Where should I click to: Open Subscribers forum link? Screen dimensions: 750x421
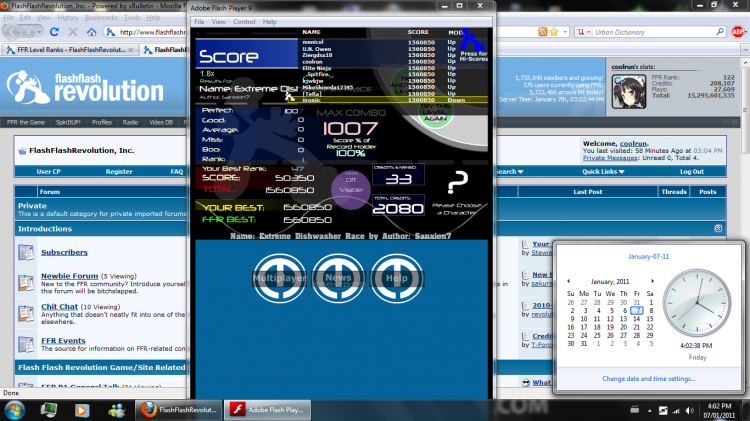(64, 252)
